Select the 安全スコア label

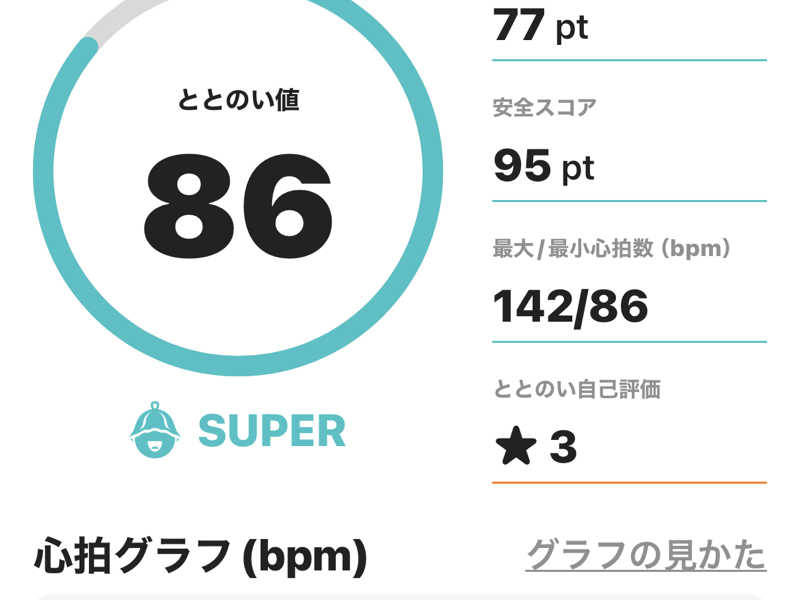[x=544, y=108]
